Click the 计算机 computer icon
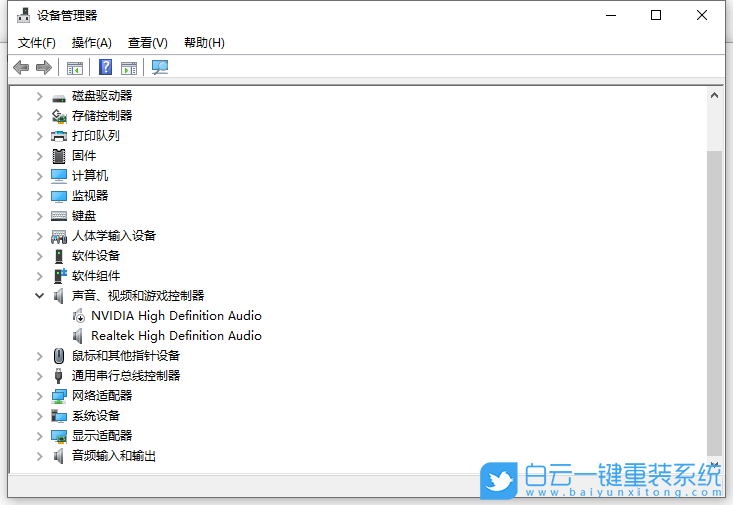 pos(59,176)
